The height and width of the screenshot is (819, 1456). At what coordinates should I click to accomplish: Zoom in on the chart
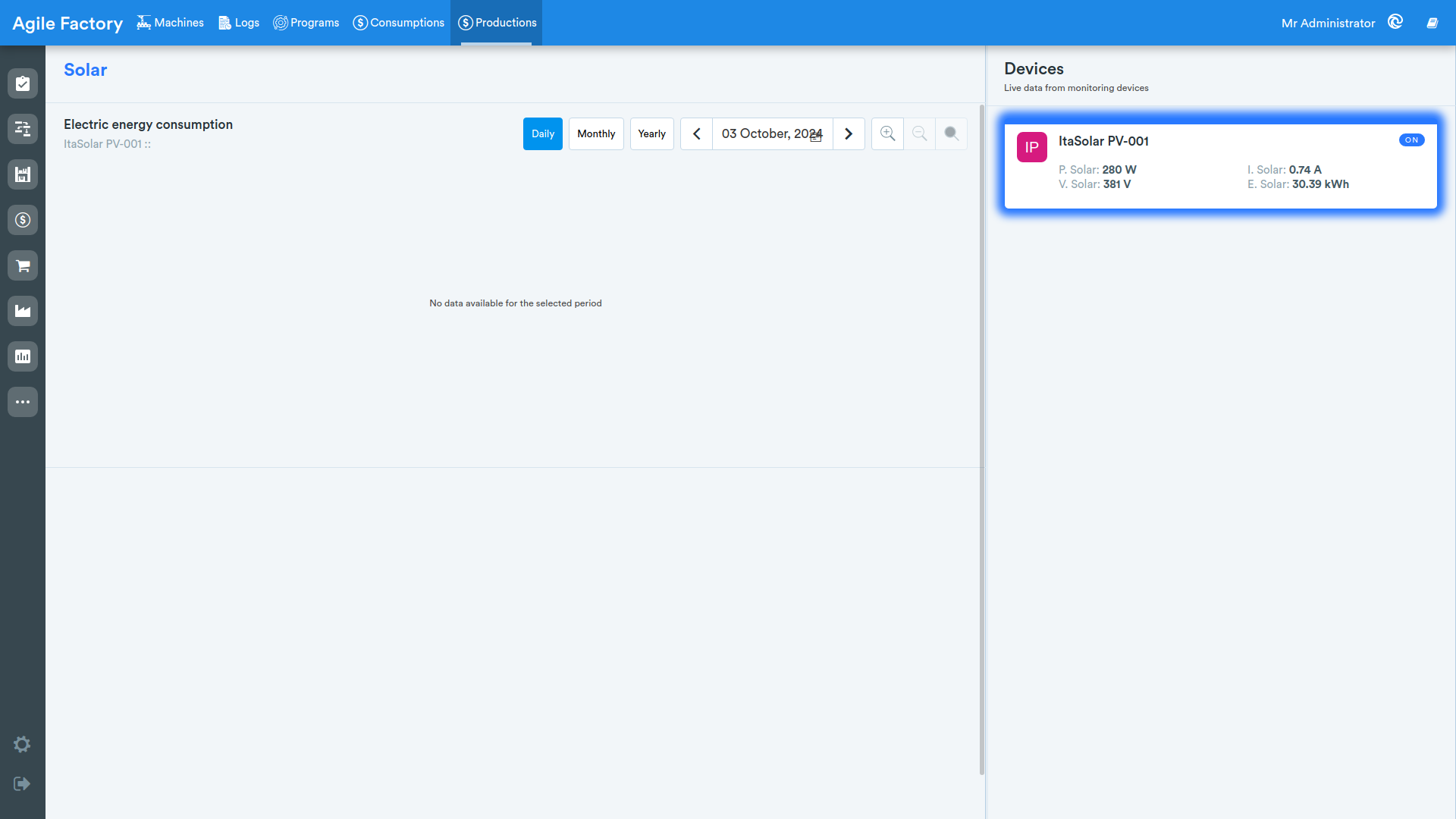[887, 133]
